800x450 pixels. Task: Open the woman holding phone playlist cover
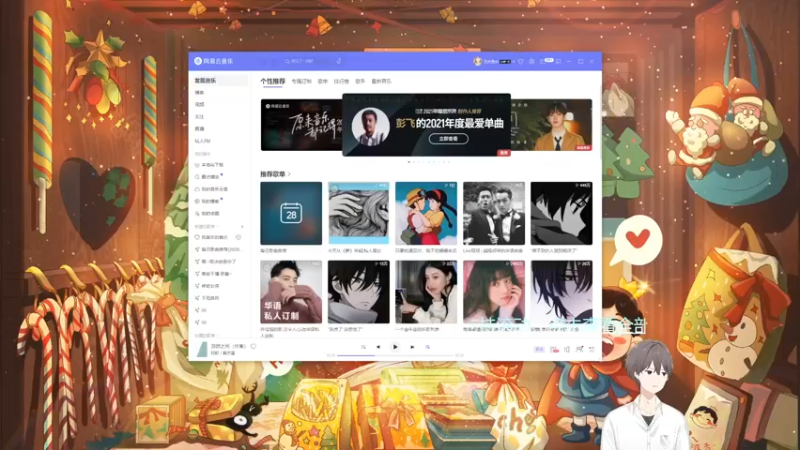(x=426, y=292)
